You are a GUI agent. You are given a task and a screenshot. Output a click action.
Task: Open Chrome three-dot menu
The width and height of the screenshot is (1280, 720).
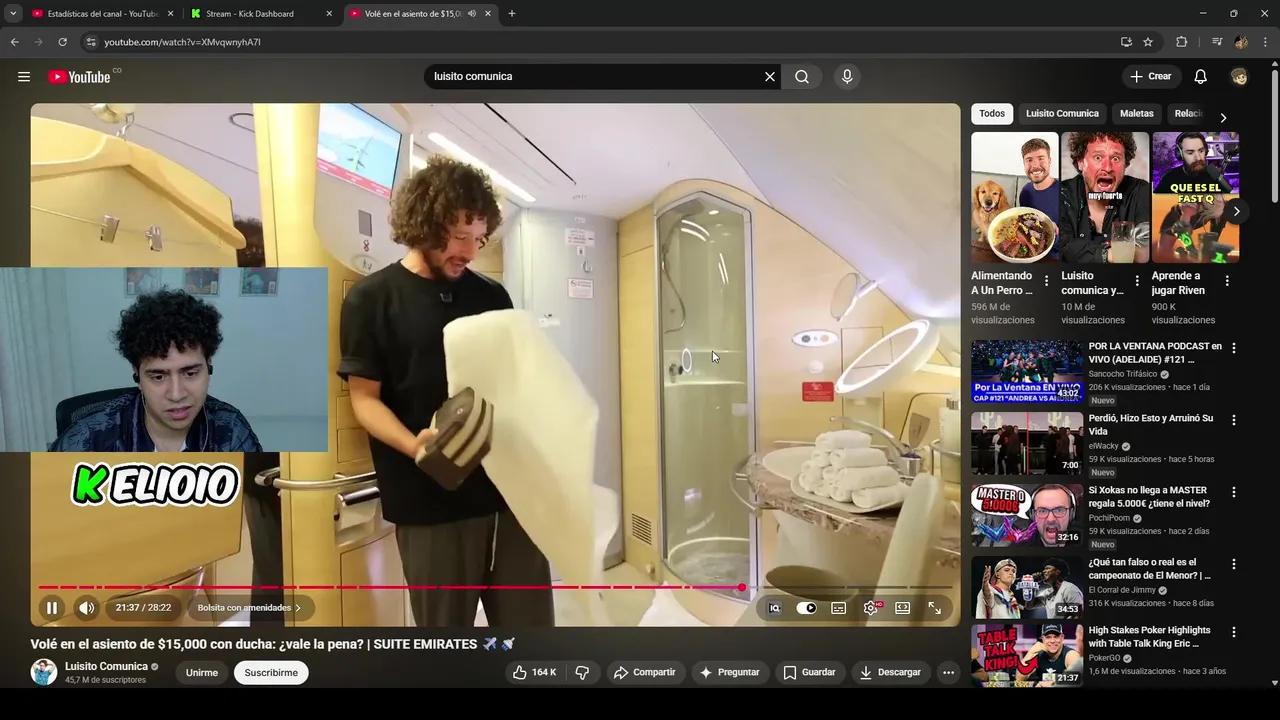point(1265,42)
